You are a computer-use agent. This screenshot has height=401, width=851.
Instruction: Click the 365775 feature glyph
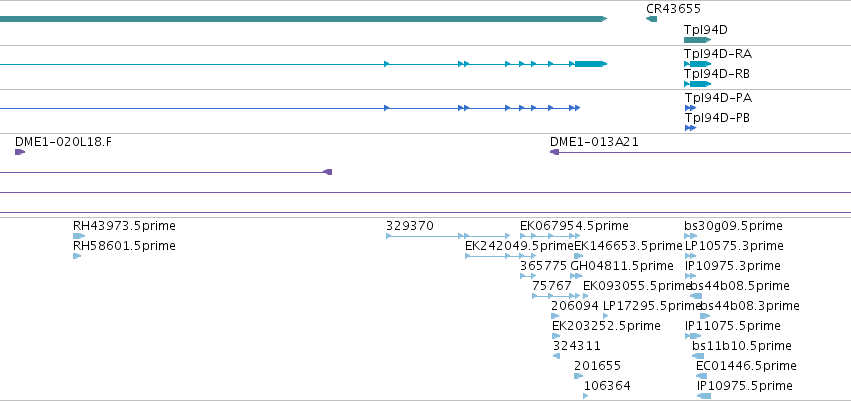(528, 276)
